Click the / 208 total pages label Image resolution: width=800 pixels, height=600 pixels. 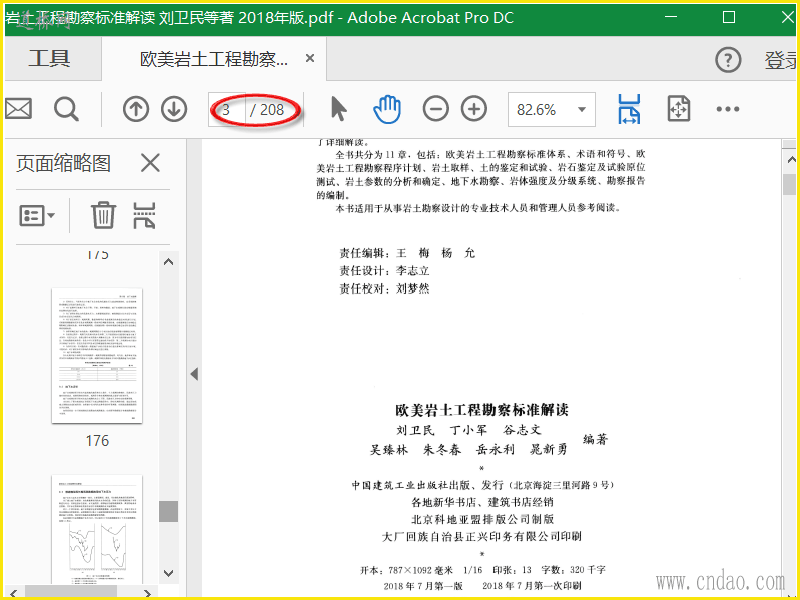coord(267,109)
